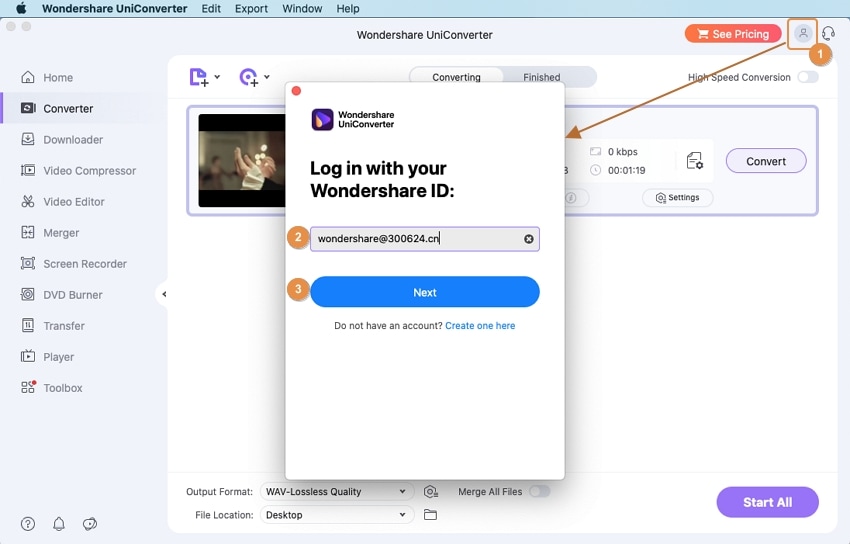This screenshot has height=544, width=850.
Task: Click the Create one here link
Action: click(480, 326)
